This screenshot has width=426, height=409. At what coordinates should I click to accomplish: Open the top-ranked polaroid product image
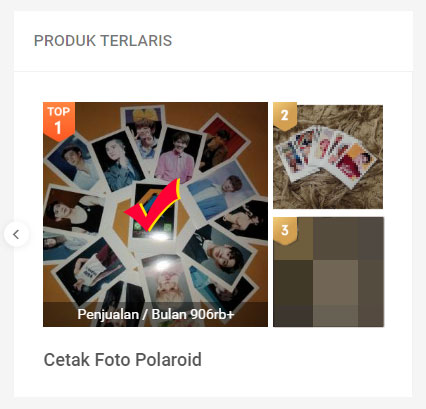click(x=155, y=214)
